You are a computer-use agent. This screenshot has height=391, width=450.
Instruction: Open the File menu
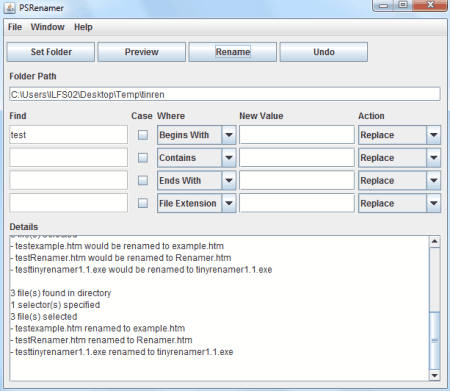tap(15, 27)
